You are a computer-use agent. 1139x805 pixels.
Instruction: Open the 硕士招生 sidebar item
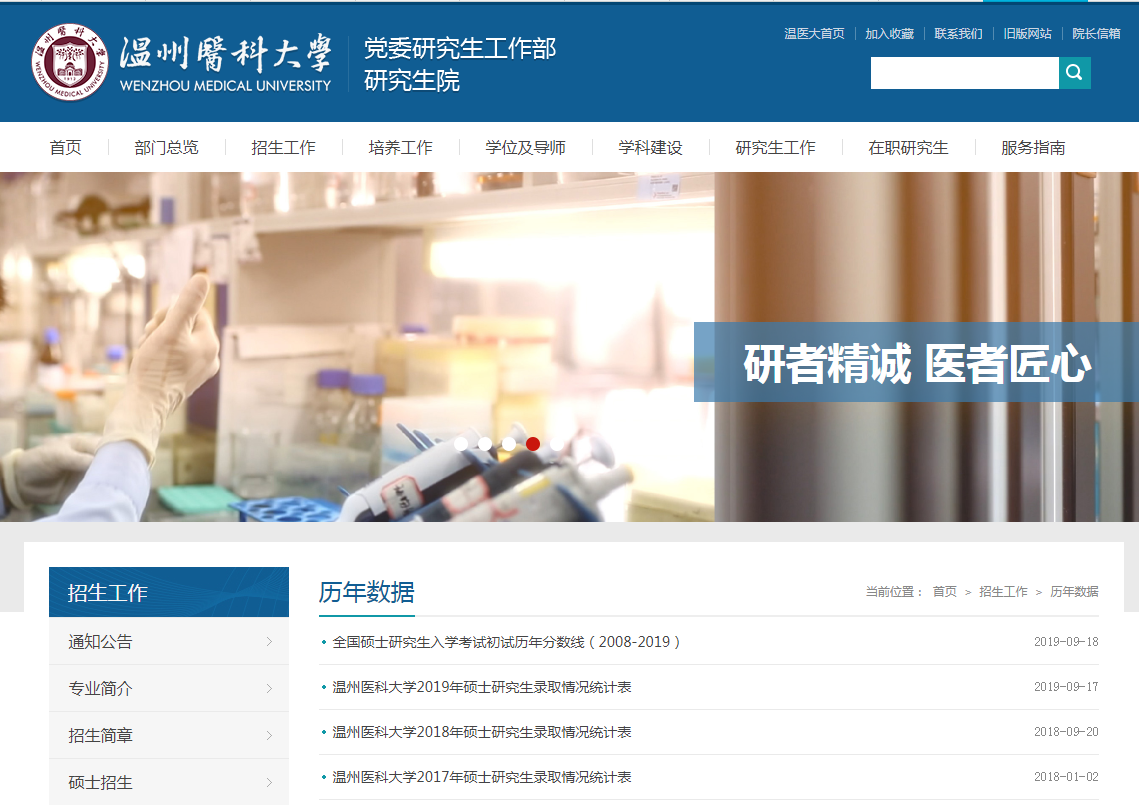tap(100, 782)
